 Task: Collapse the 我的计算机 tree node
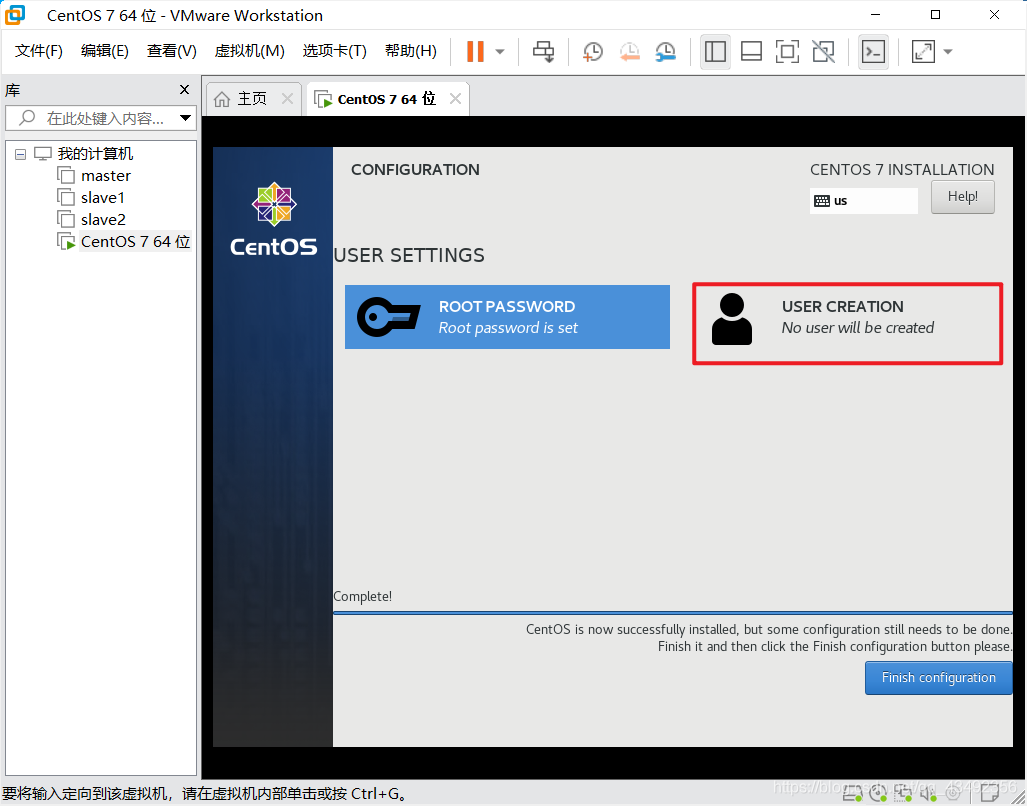[x=20, y=155]
